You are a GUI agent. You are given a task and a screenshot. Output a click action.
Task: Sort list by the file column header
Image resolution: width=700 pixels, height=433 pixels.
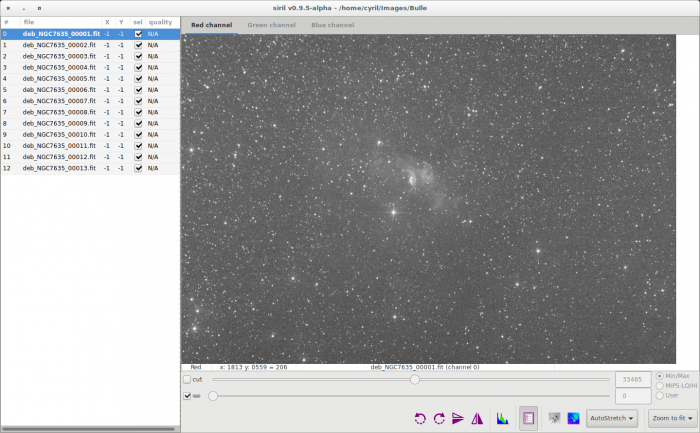61,22
